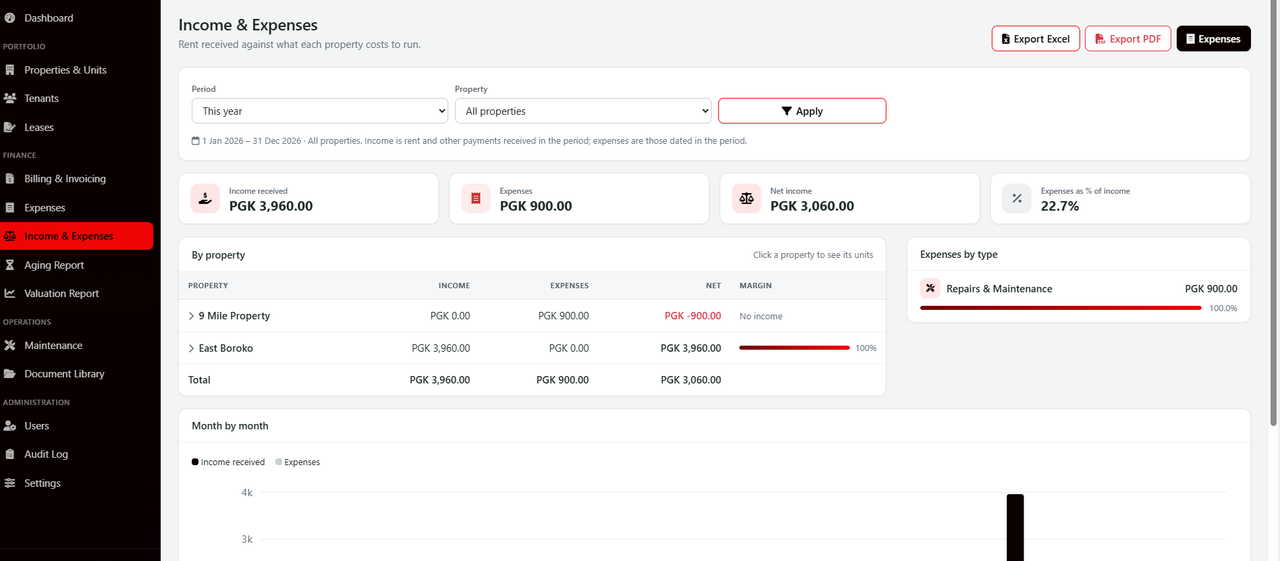
Task: Click the Users icon in sidebar
Action: 10,426
